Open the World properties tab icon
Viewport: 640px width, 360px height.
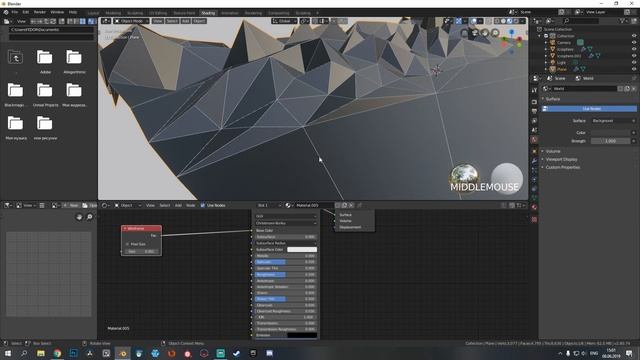(534, 140)
